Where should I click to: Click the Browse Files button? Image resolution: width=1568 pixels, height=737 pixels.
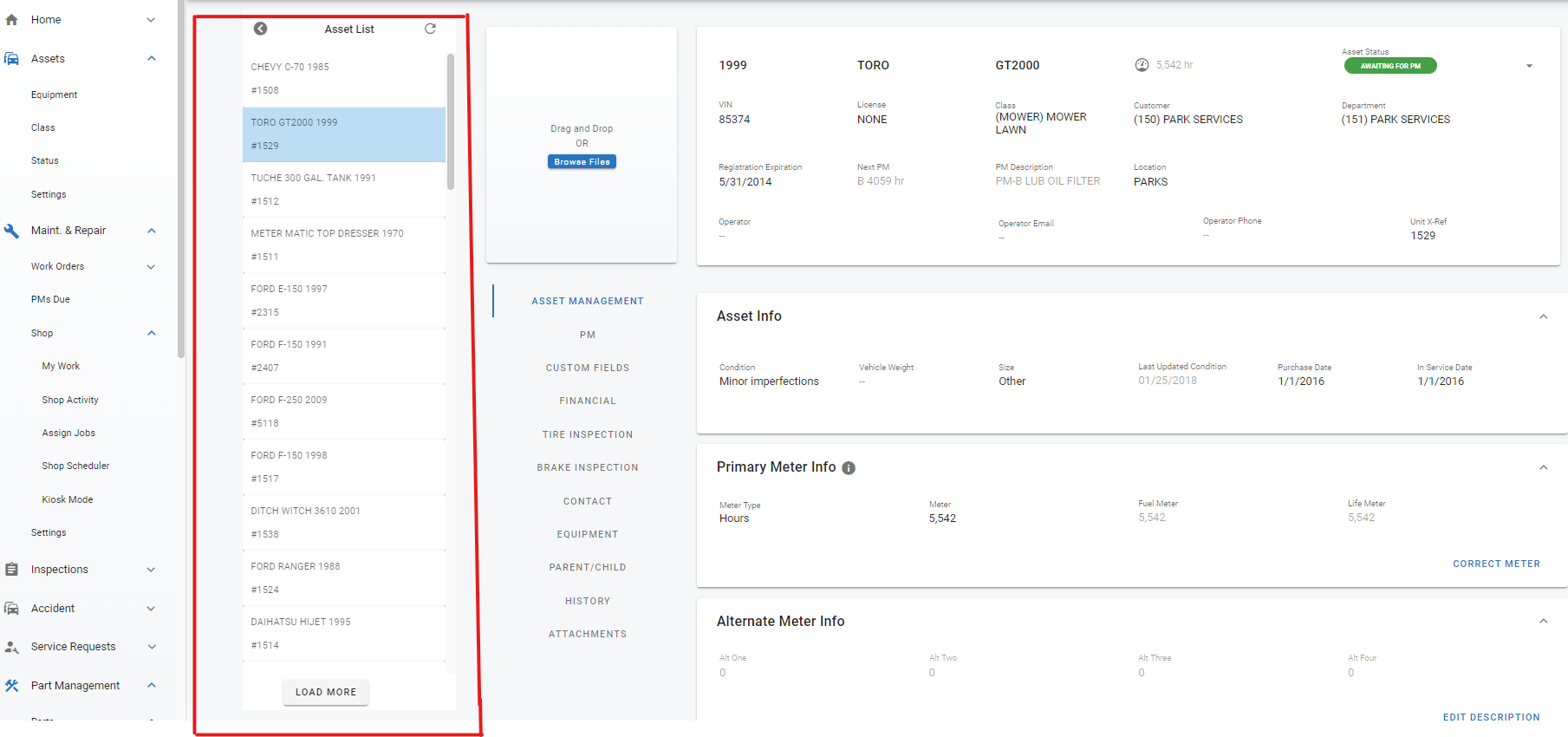tap(582, 162)
